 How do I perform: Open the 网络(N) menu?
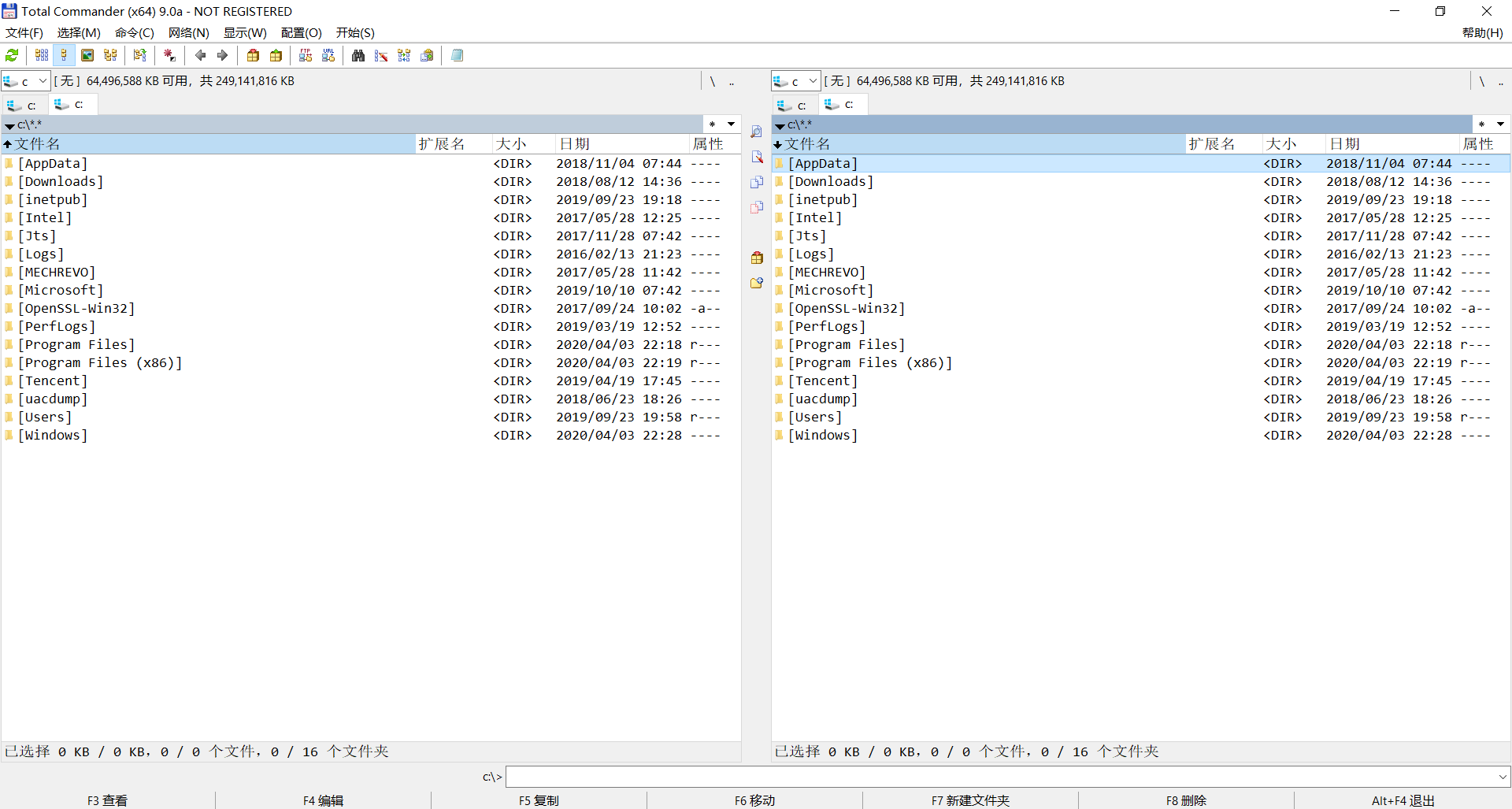[x=189, y=33]
